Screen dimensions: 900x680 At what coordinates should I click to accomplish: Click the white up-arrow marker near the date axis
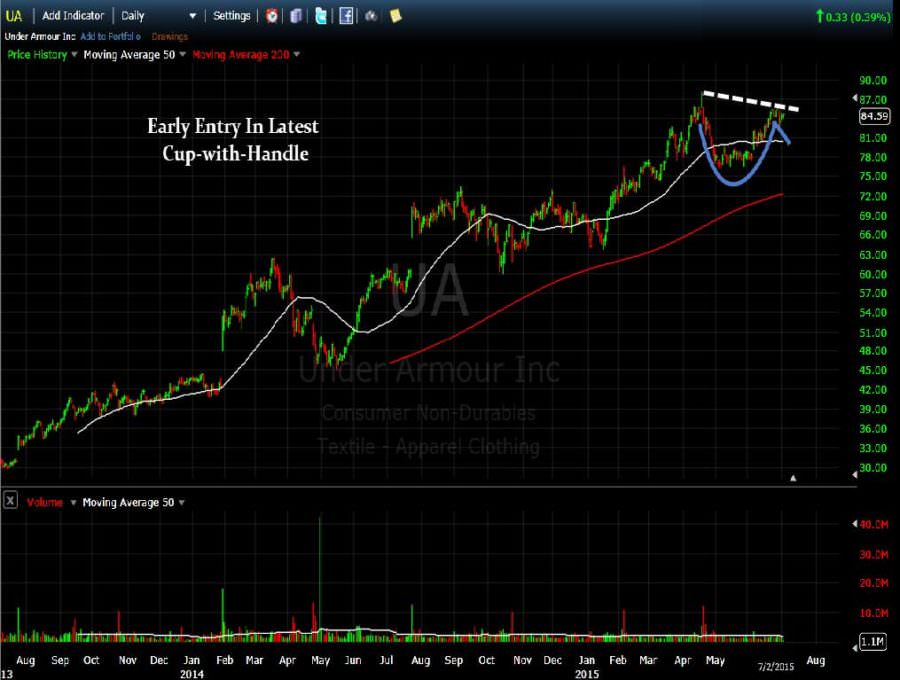pos(793,477)
